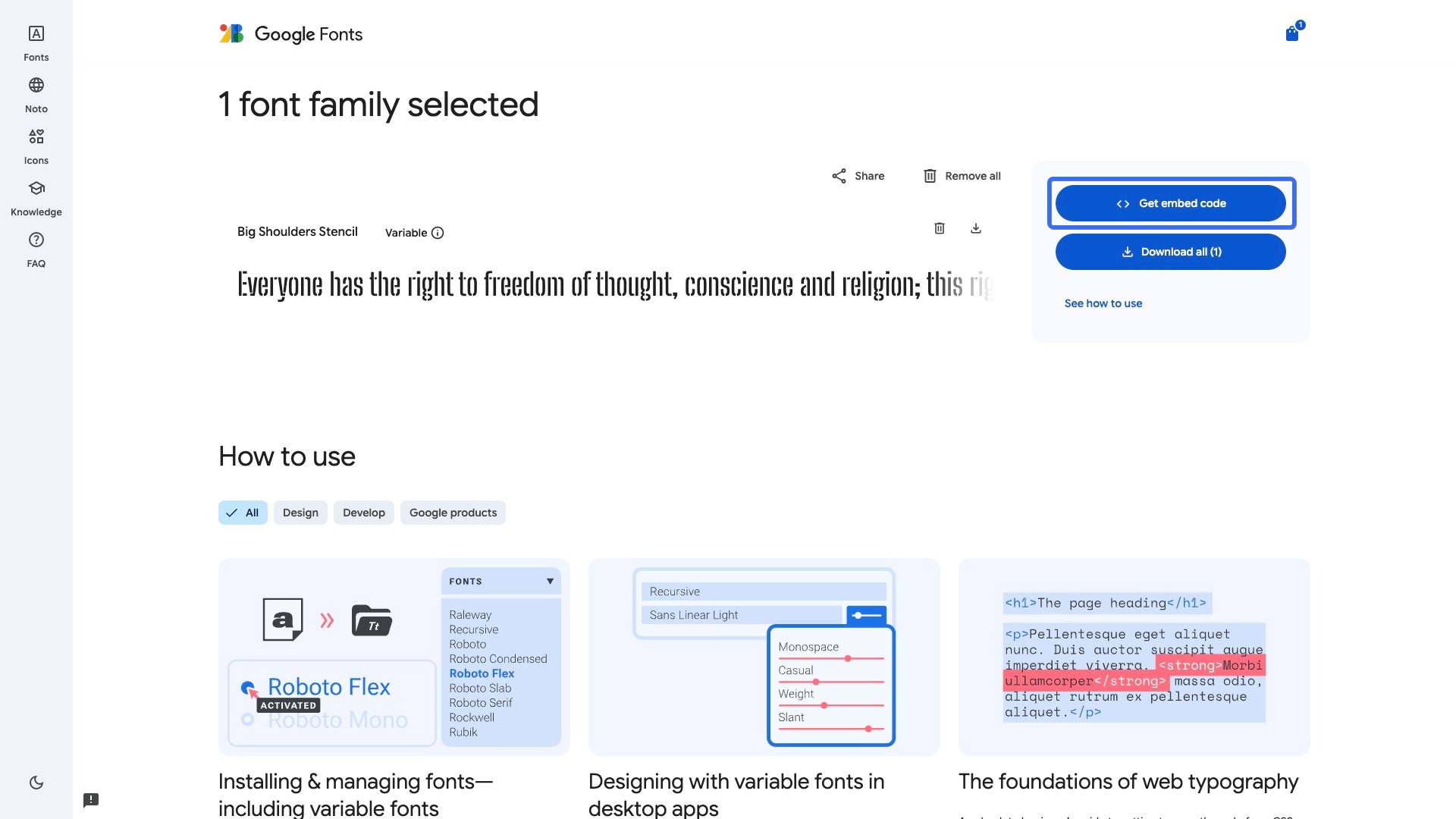Send feedback using the exclamation icon
This screenshot has height=819, width=1456.
point(91,800)
